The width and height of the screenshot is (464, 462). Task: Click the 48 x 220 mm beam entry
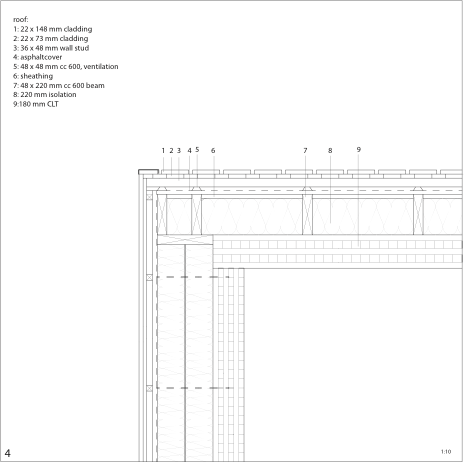click(x=59, y=85)
